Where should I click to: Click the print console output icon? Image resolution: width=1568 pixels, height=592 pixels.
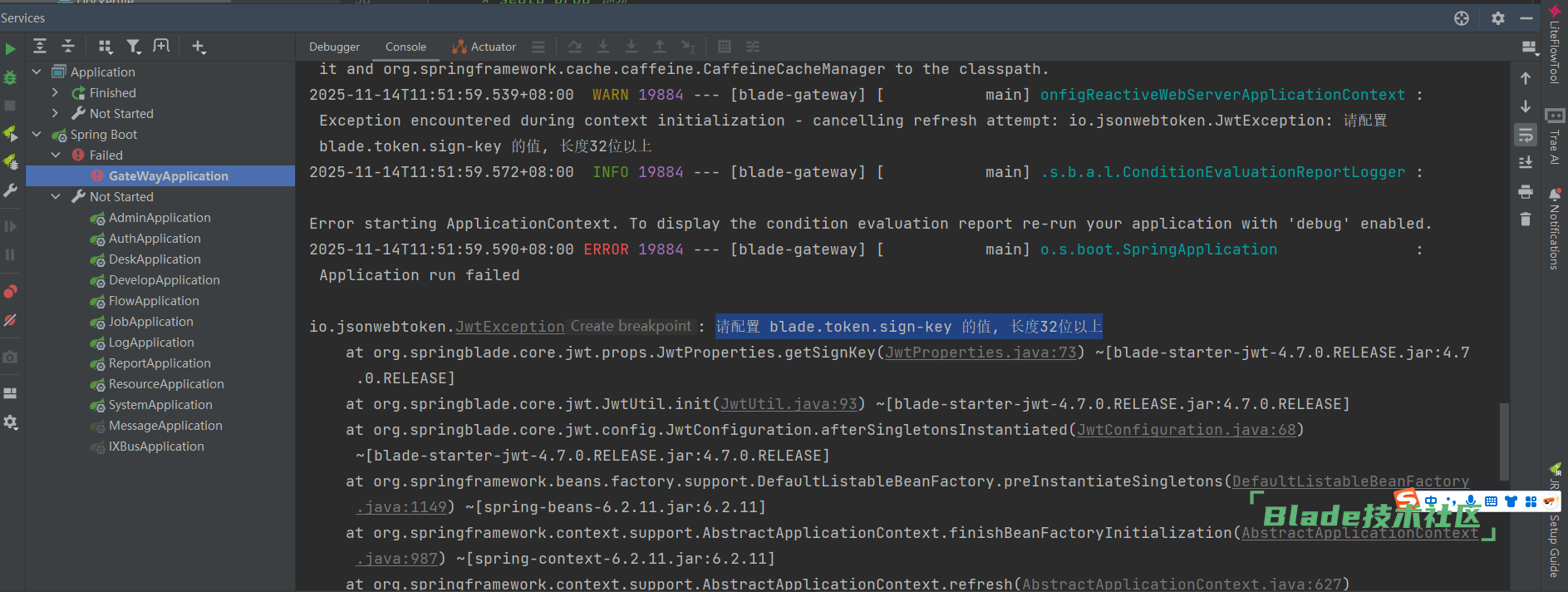(1526, 192)
